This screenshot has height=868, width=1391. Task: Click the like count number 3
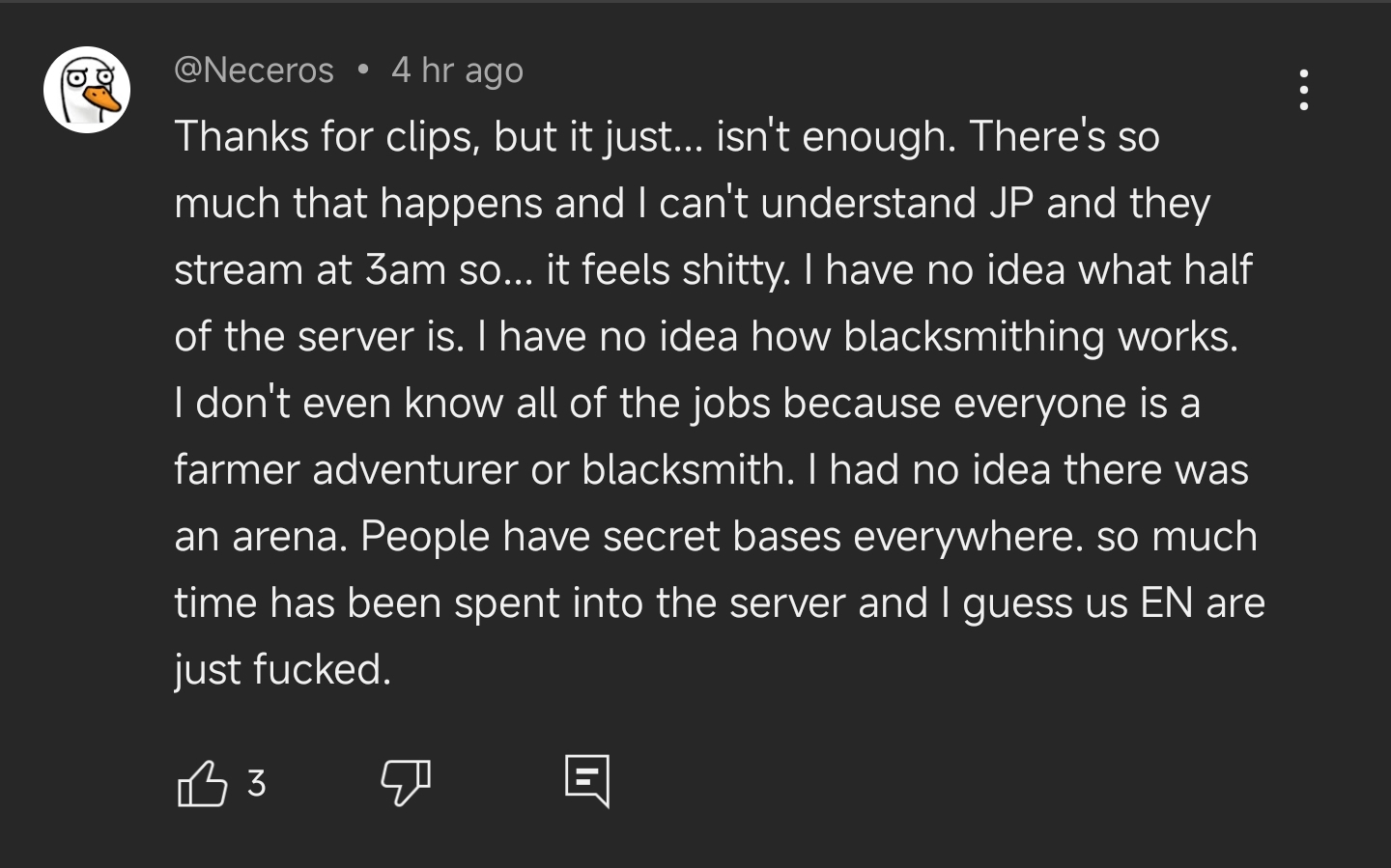pyautogui.click(x=256, y=783)
